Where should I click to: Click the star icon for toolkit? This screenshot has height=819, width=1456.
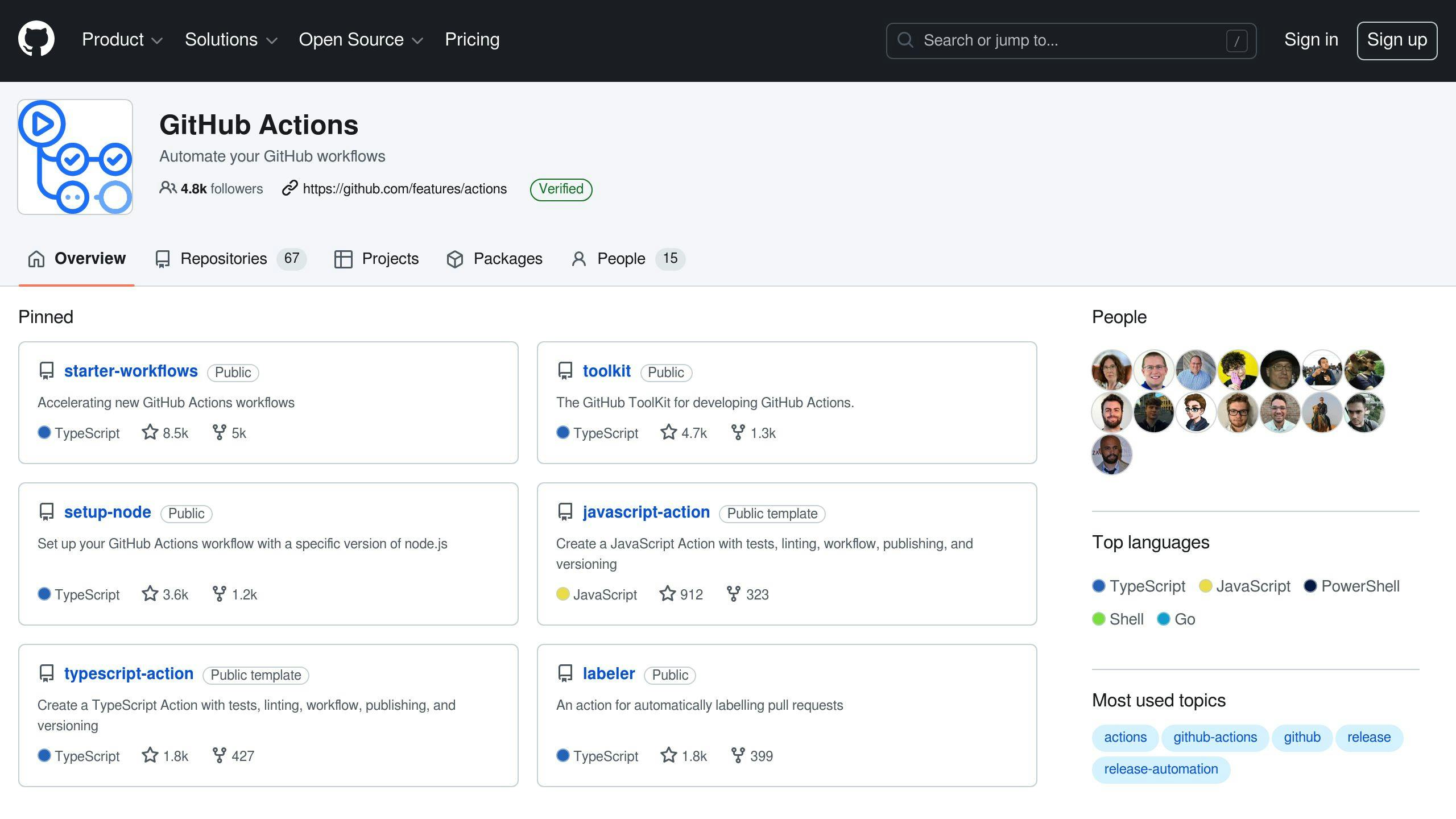(669, 432)
